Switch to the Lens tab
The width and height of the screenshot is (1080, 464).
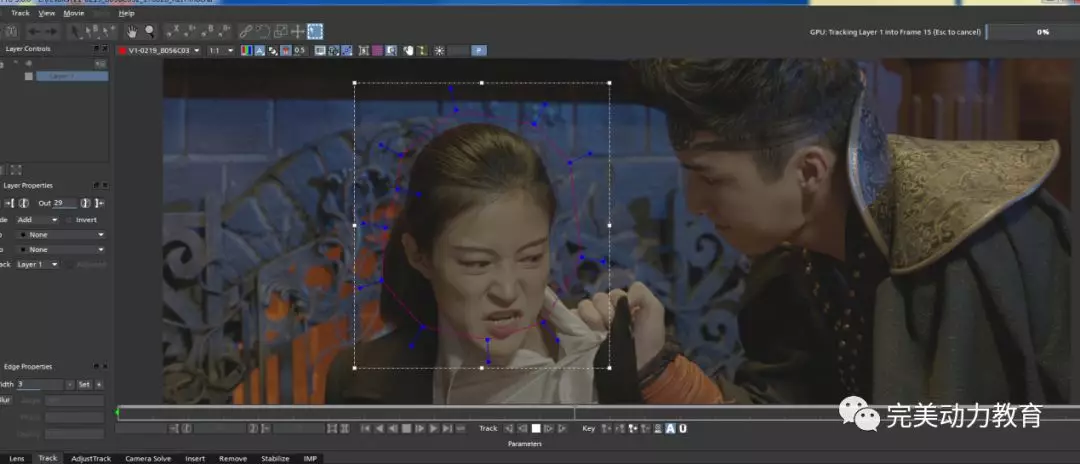pyautogui.click(x=16, y=458)
